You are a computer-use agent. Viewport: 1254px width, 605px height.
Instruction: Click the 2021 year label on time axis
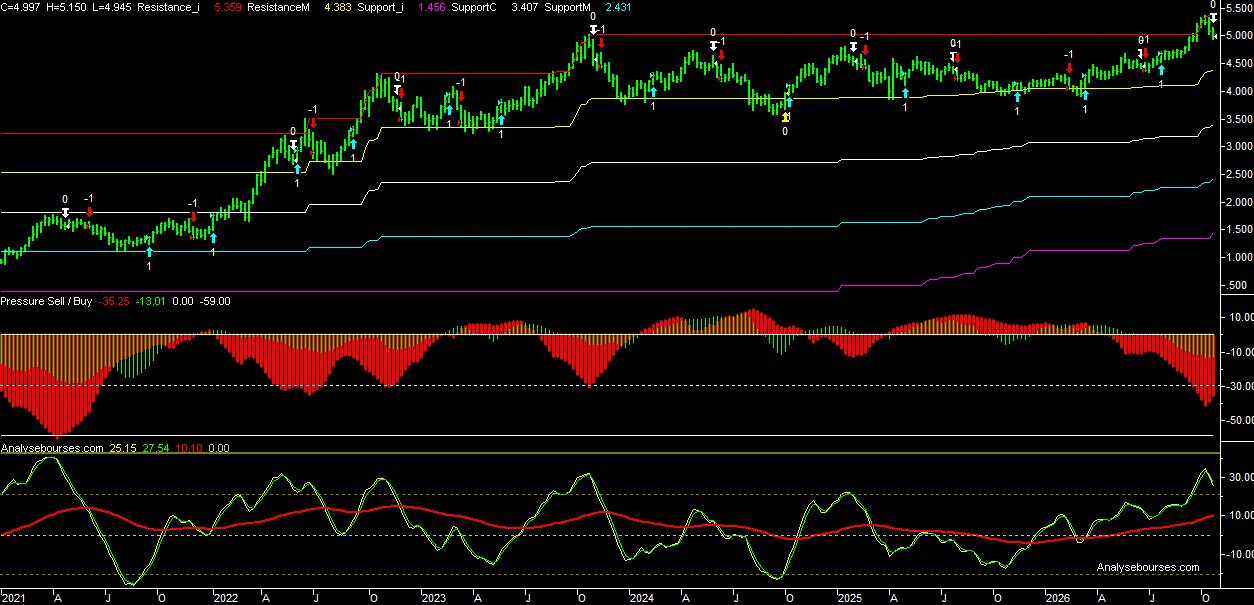click(x=14, y=598)
